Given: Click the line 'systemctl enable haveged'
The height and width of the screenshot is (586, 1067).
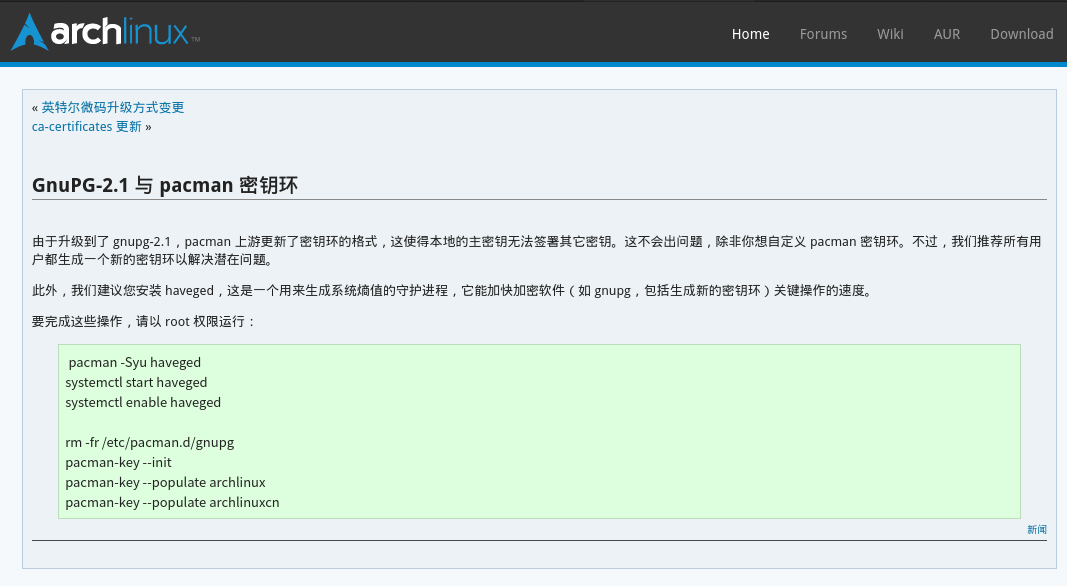Looking at the screenshot, I should 143,402.
